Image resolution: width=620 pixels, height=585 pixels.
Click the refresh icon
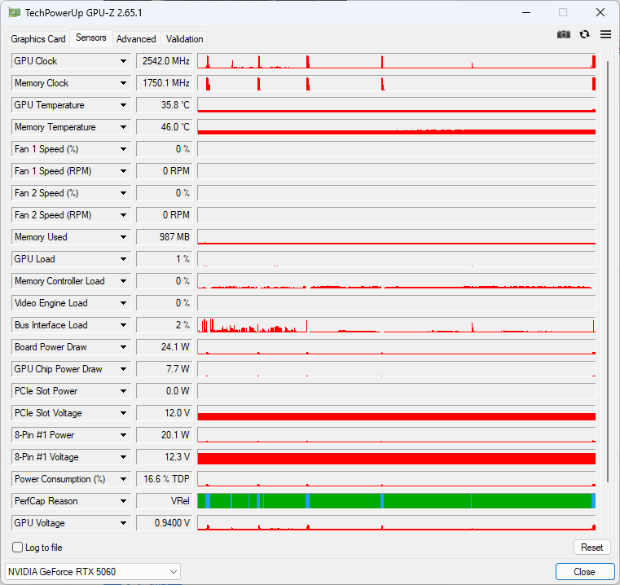(x=584, y=34)
